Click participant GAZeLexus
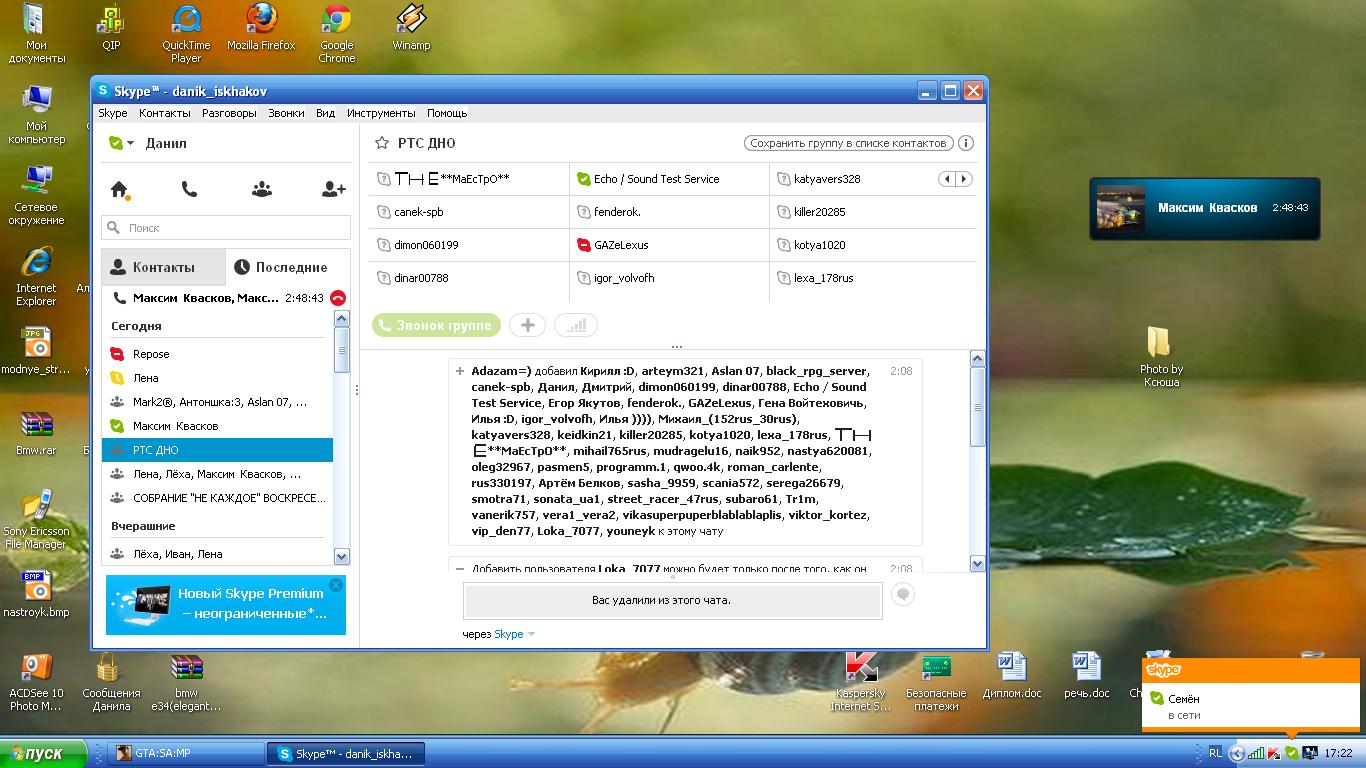The width and height of the screenshot is (1366, 768). click(620, 245)
